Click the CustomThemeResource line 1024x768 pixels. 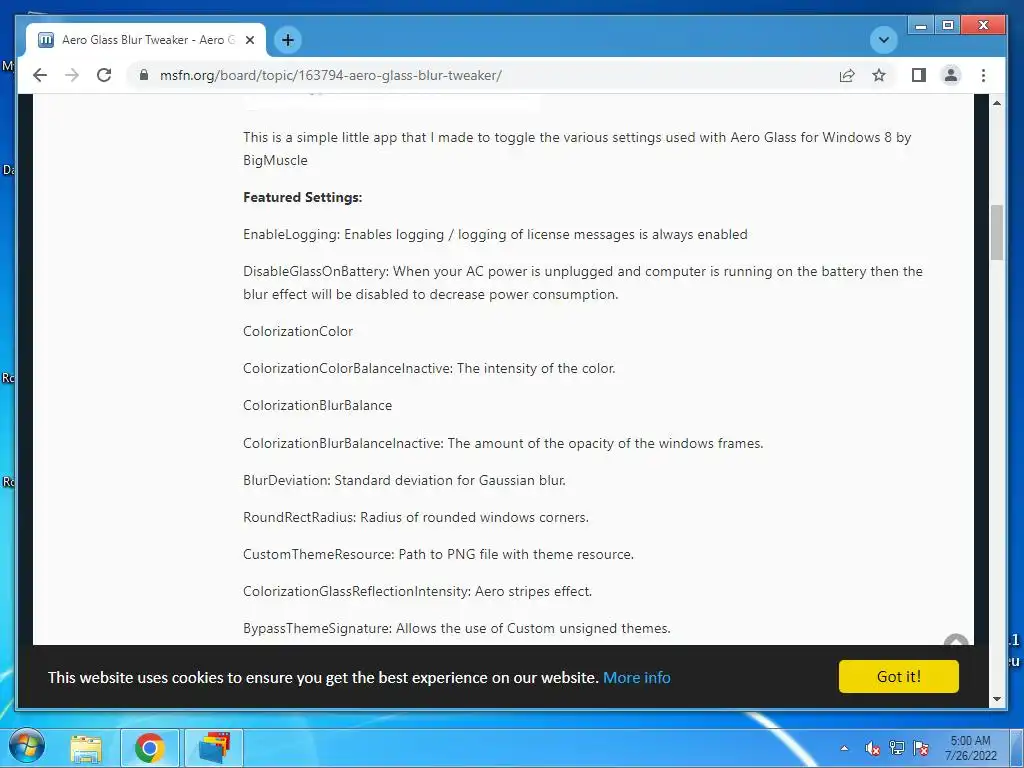pos(438,554)
